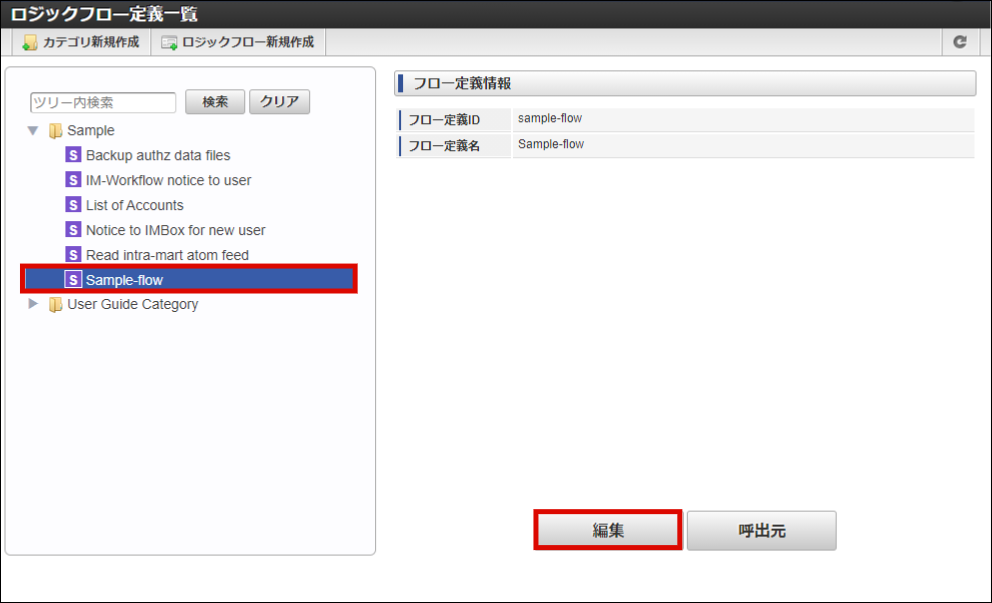This screenshot has height=603, width=992.
Task: Click S icon of Read intra-mart atom feed
Action: [x=73, y=254]
